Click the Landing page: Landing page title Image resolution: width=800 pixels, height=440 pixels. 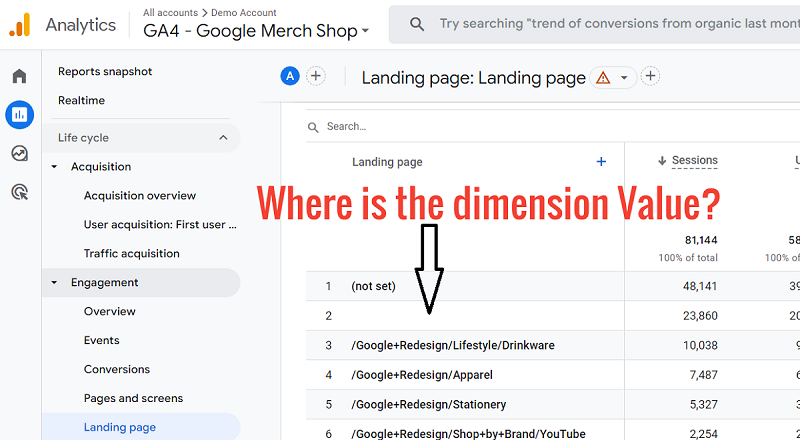click(x=473, y=78)
